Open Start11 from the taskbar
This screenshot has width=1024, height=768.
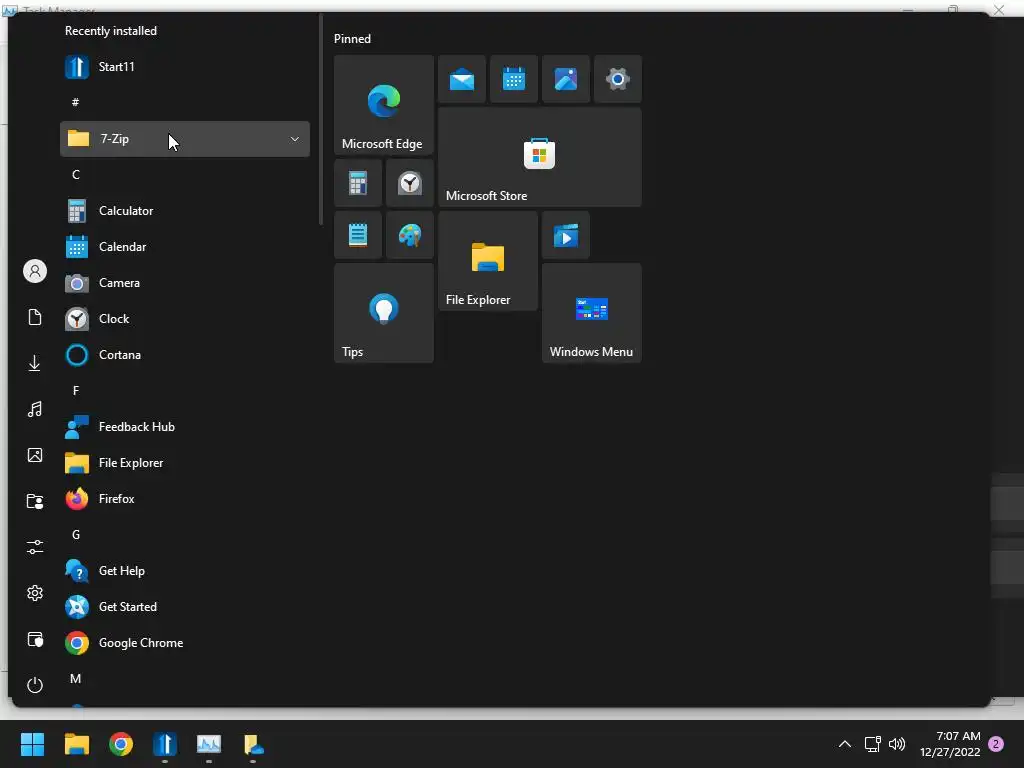tap(165, 744)
